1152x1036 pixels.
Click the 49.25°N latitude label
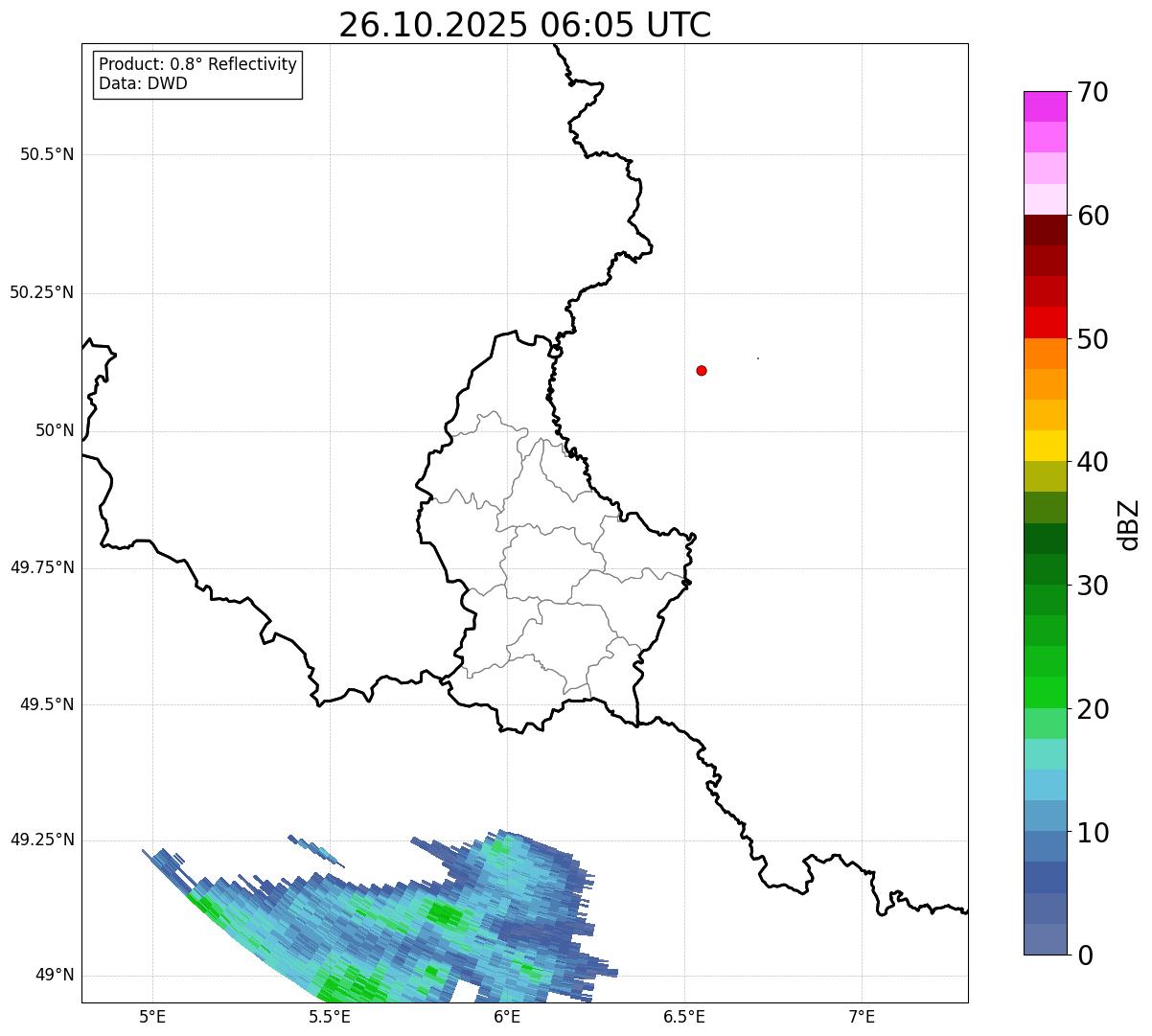click(42, 840)
